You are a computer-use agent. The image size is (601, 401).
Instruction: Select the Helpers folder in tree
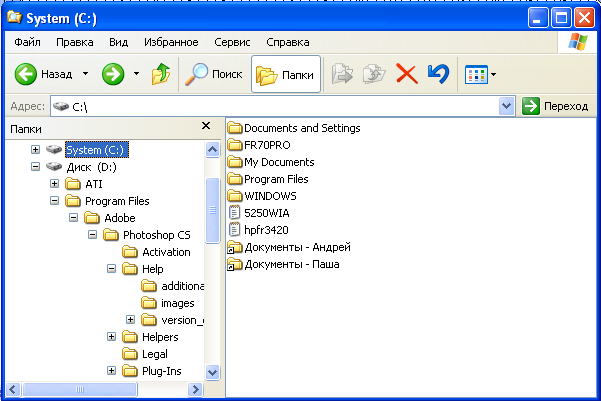pyautogui.click(x=160, y=337)
